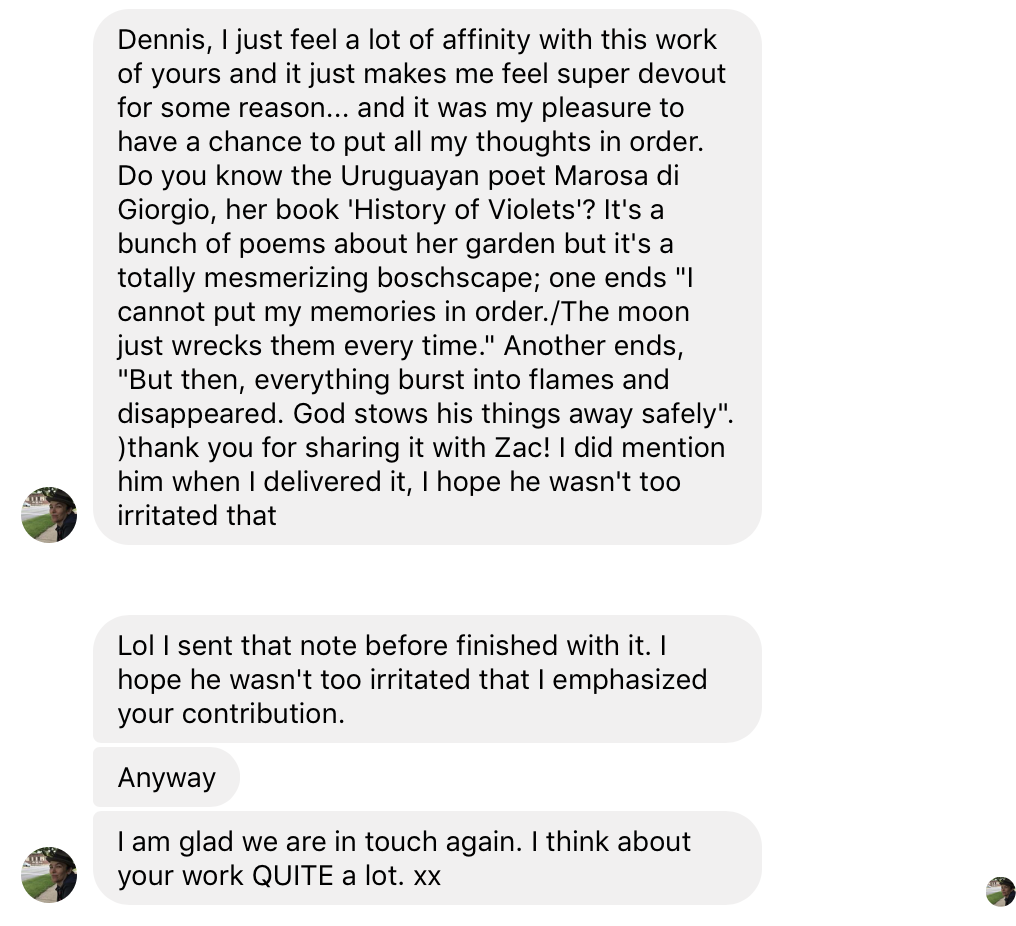Image resolution: width=1016 pixels, height=926 pixels.
Task: Click the 'Anyway' message bubble
Action: tap(166, 777)
